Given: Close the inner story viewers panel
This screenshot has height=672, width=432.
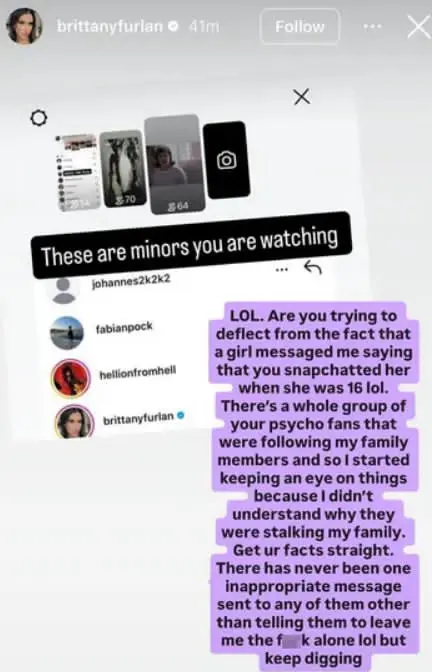Looking at the screenshot, I should click(302, 97).
